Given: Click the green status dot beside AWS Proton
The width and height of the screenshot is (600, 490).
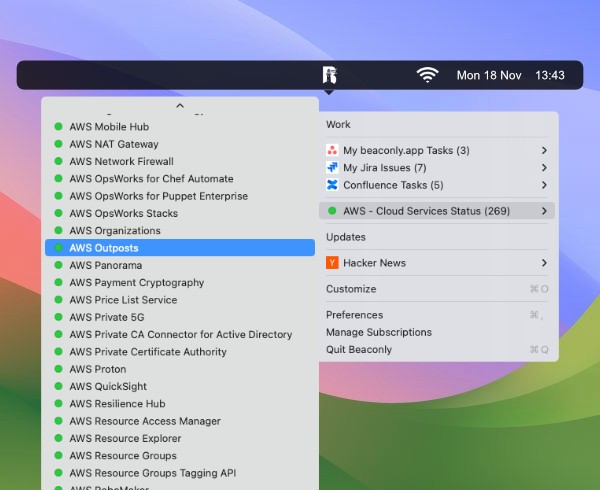Looking at the screenshot, I should pyautogui.click(x=59, y=369).
